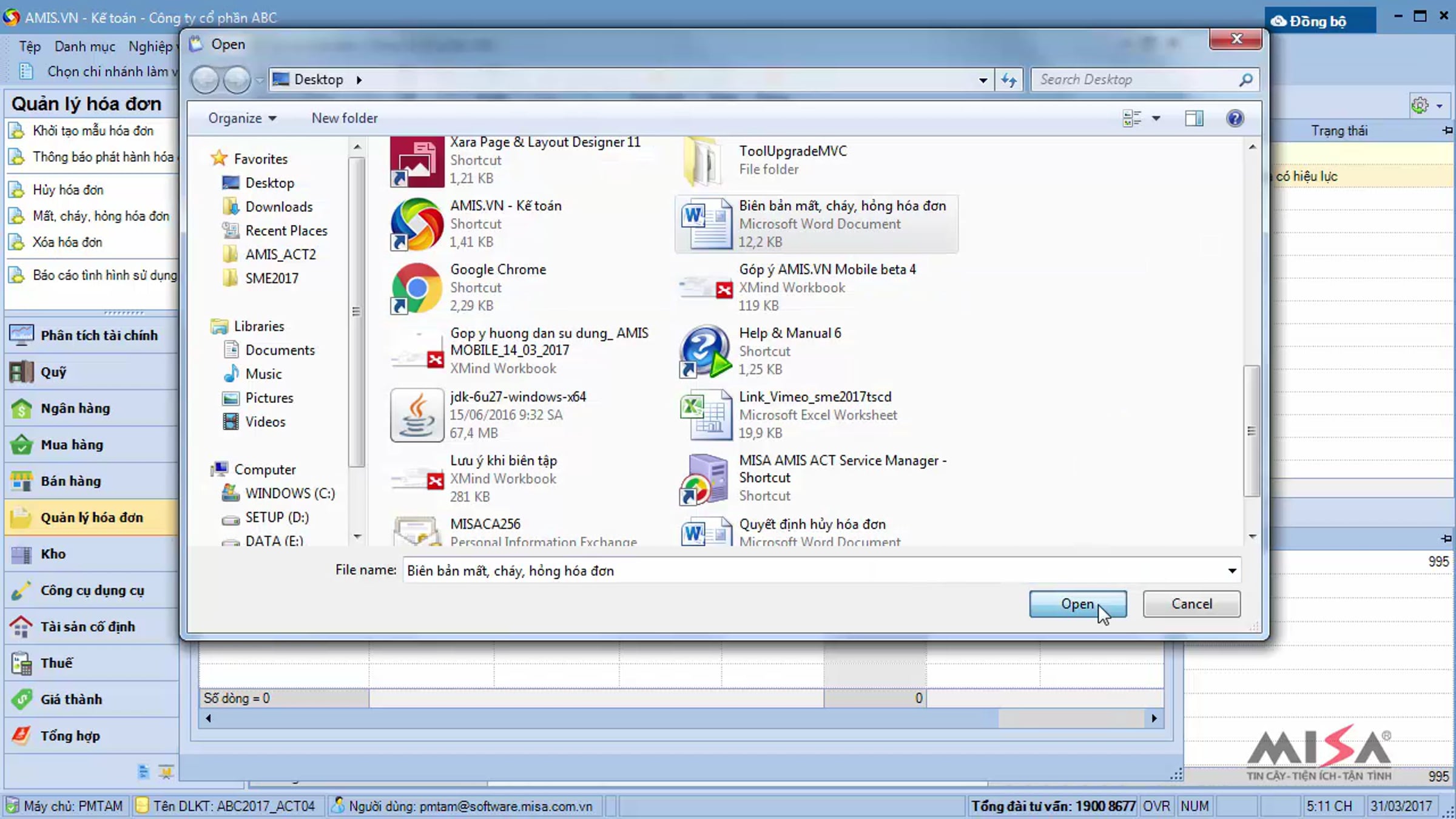
Task: Select the MISA AMIS ACT Service Manager icon
Action: [706, 479]
